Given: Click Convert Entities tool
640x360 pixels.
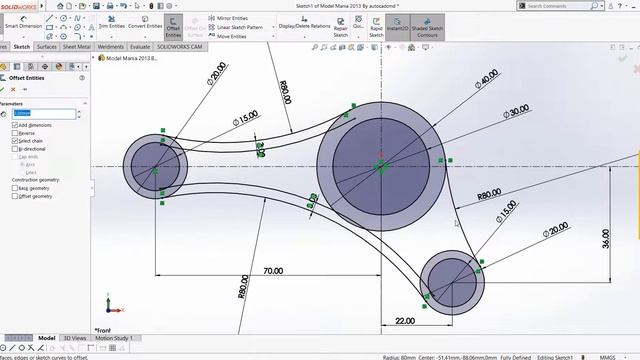Looking at the screenshot, I should pos(145,22).
